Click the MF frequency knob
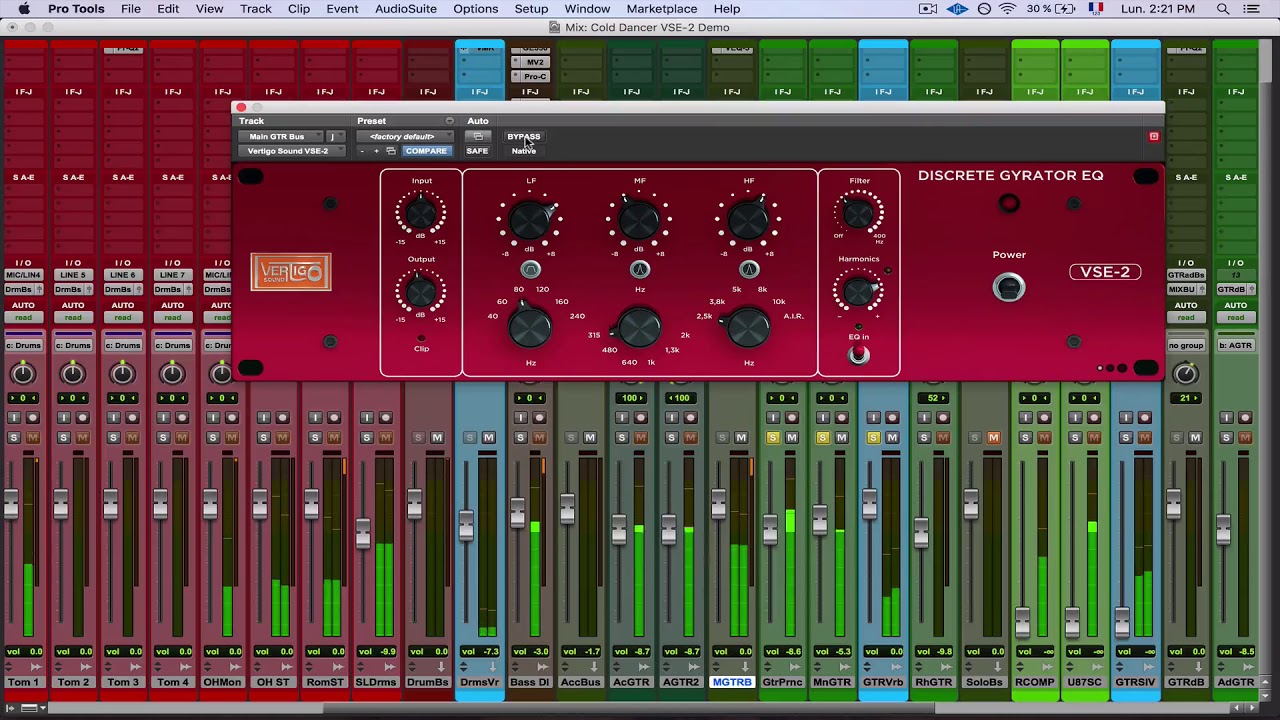The width and height of the screenshot is (1280, 720). coord(640,326)
